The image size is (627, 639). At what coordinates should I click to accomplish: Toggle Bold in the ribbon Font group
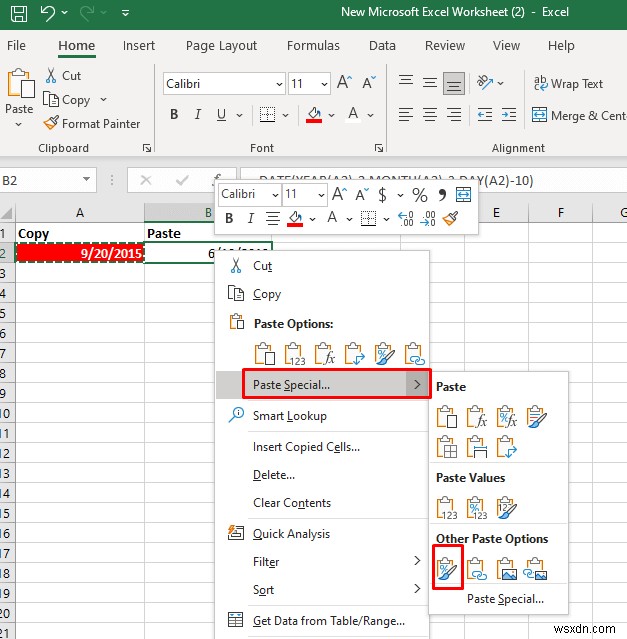[174, 115]
